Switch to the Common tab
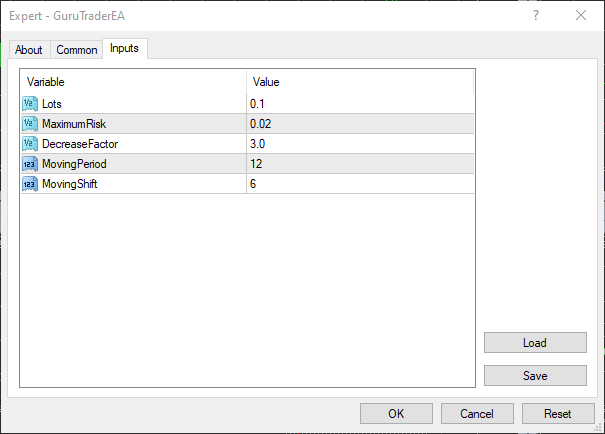The height and width of the screenshot is (434, 605). (76, 50)
